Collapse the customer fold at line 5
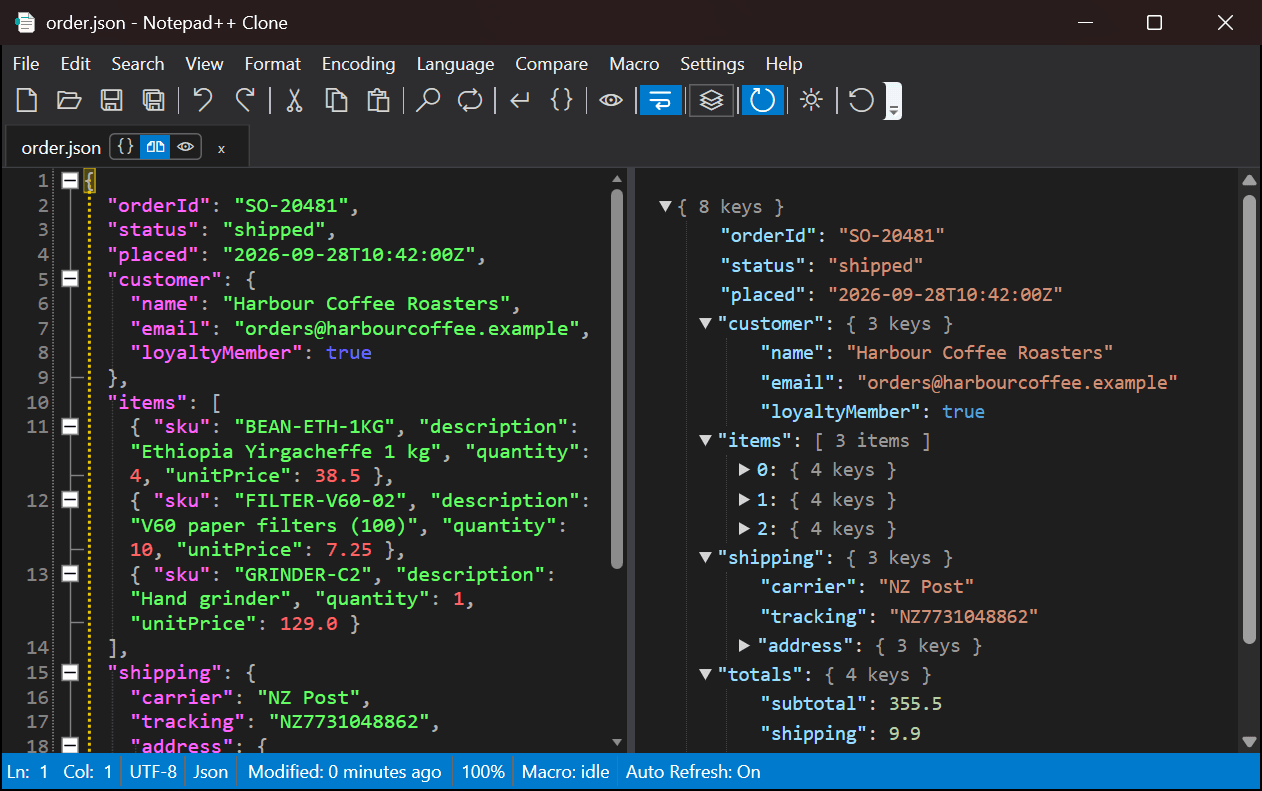Screen dimensions: 1262x791 (x=70, y=279)
